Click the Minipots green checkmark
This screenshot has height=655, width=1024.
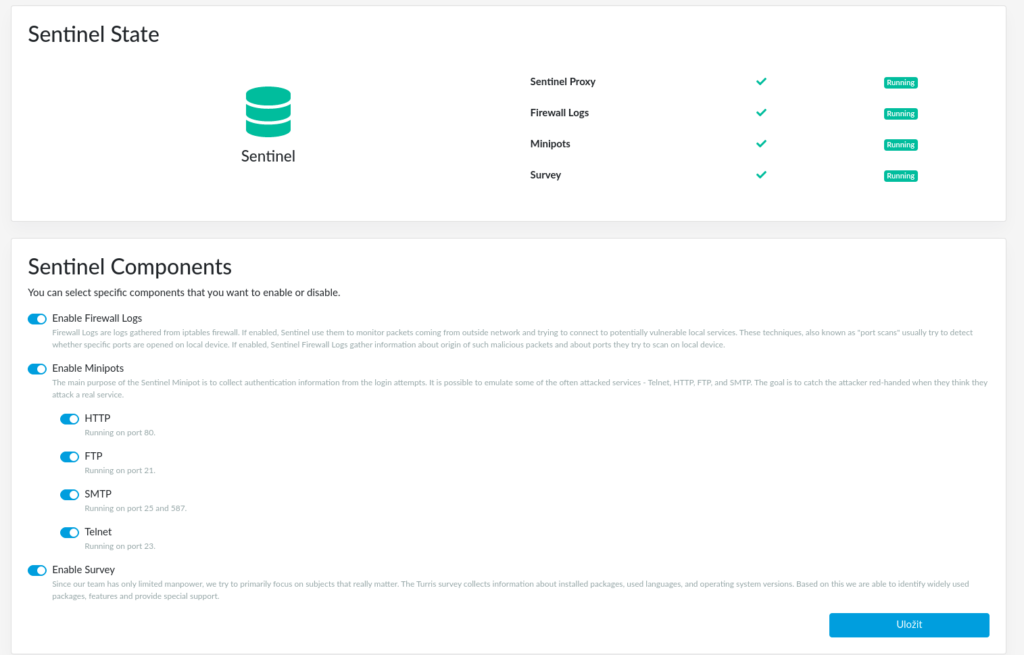tap(761, 144)
